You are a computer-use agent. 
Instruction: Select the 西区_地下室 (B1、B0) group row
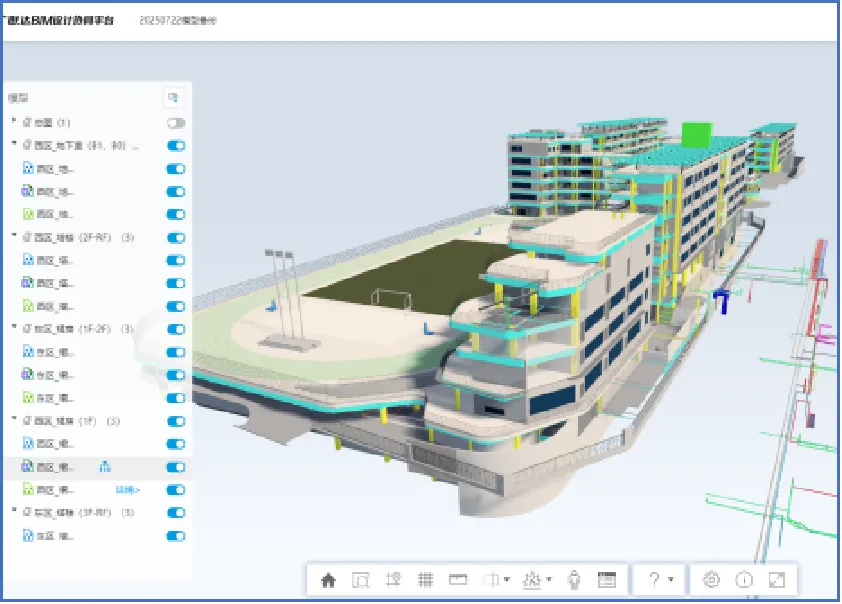97,145
